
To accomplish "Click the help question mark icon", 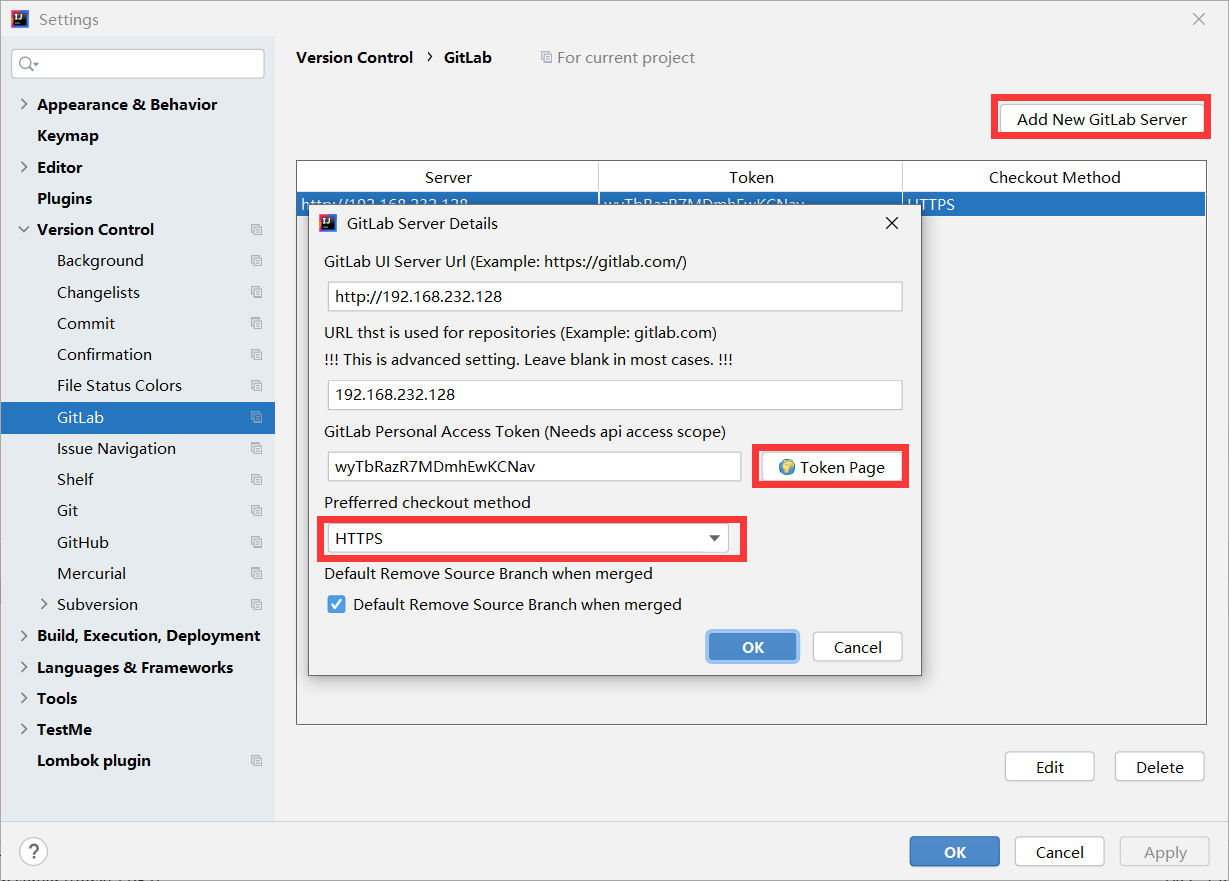I will point(33,852).
